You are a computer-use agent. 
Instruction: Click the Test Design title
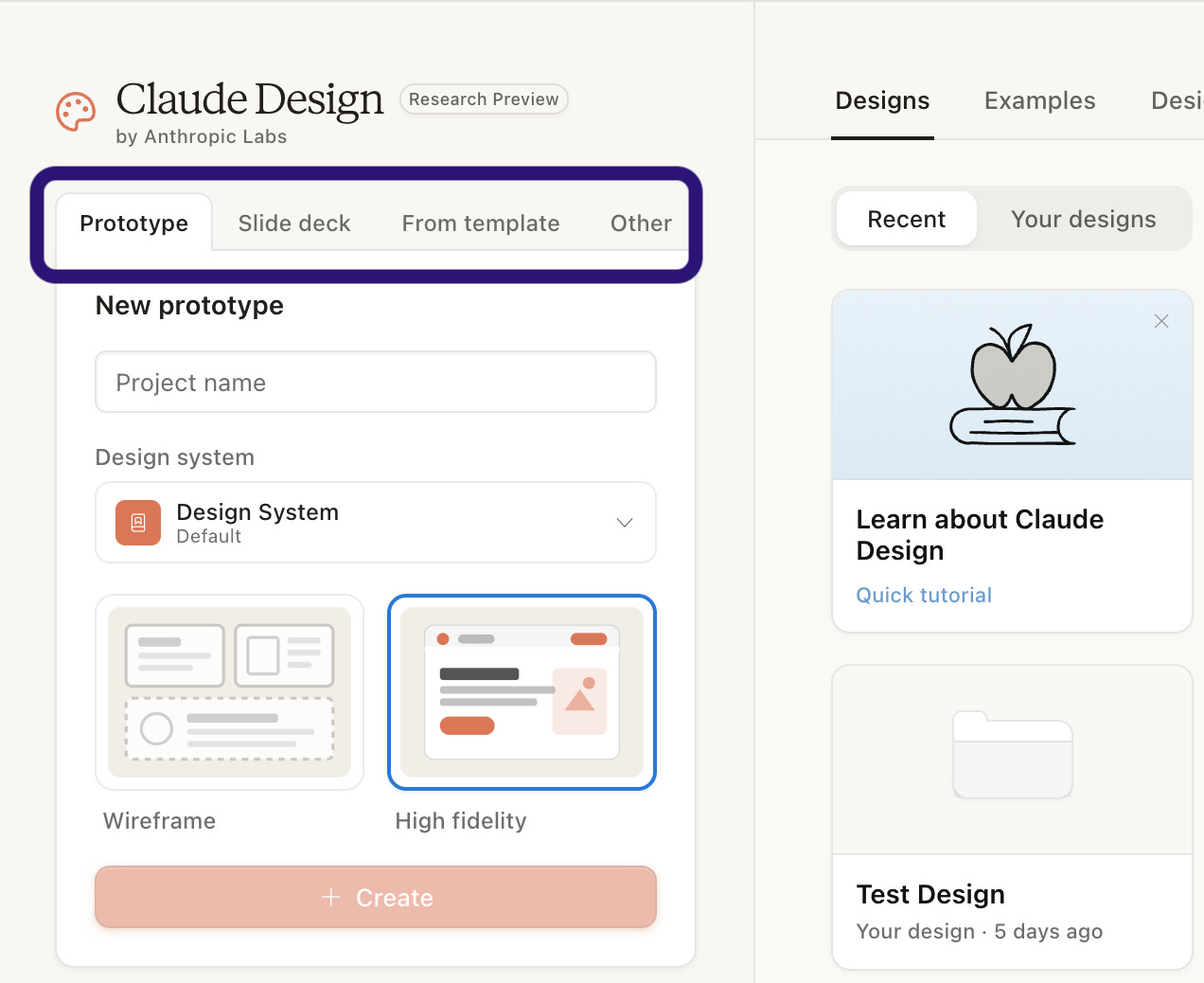coord(930,894)
